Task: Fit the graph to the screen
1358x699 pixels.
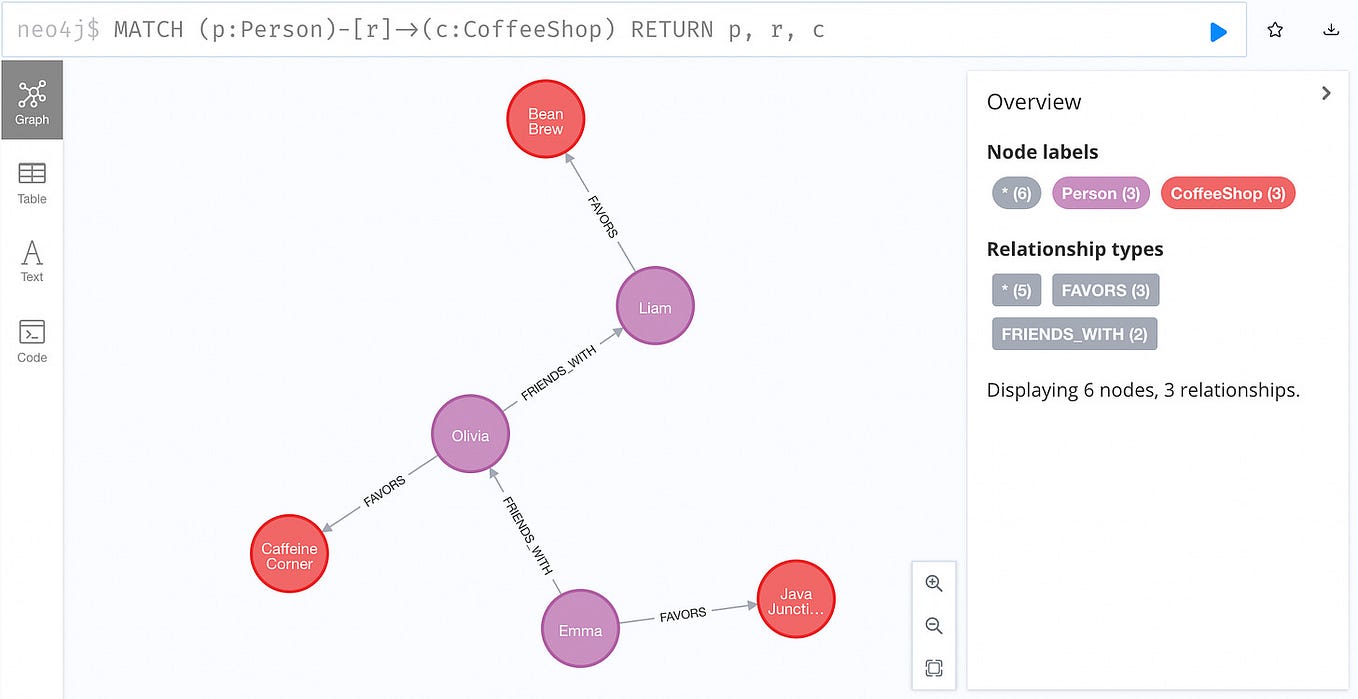Action: click(x=933, y=668)
